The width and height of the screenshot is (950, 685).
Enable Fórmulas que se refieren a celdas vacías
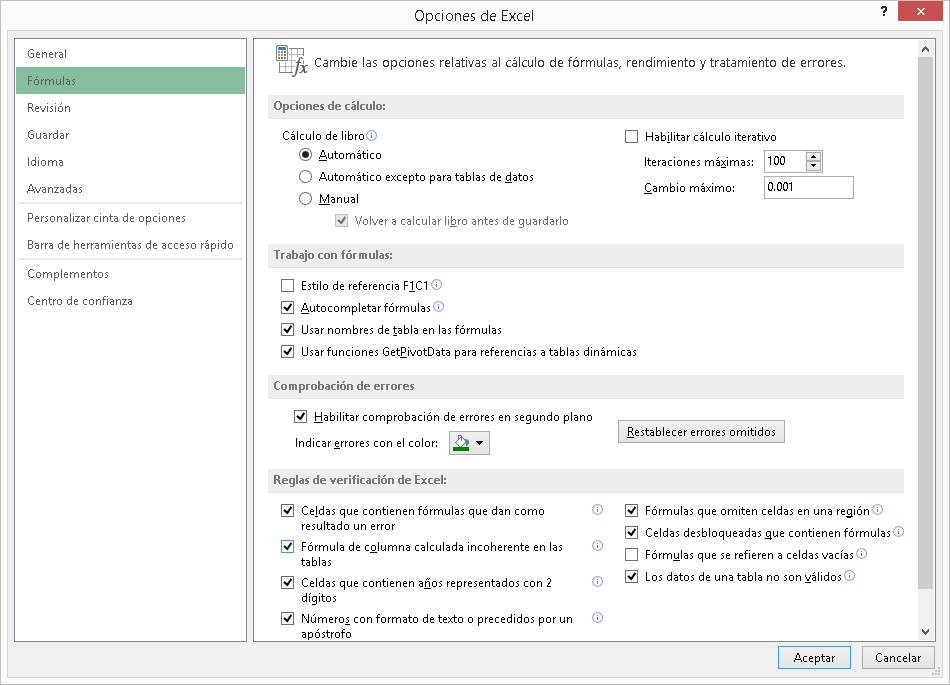pyautogui.click(x=631, y=554)
